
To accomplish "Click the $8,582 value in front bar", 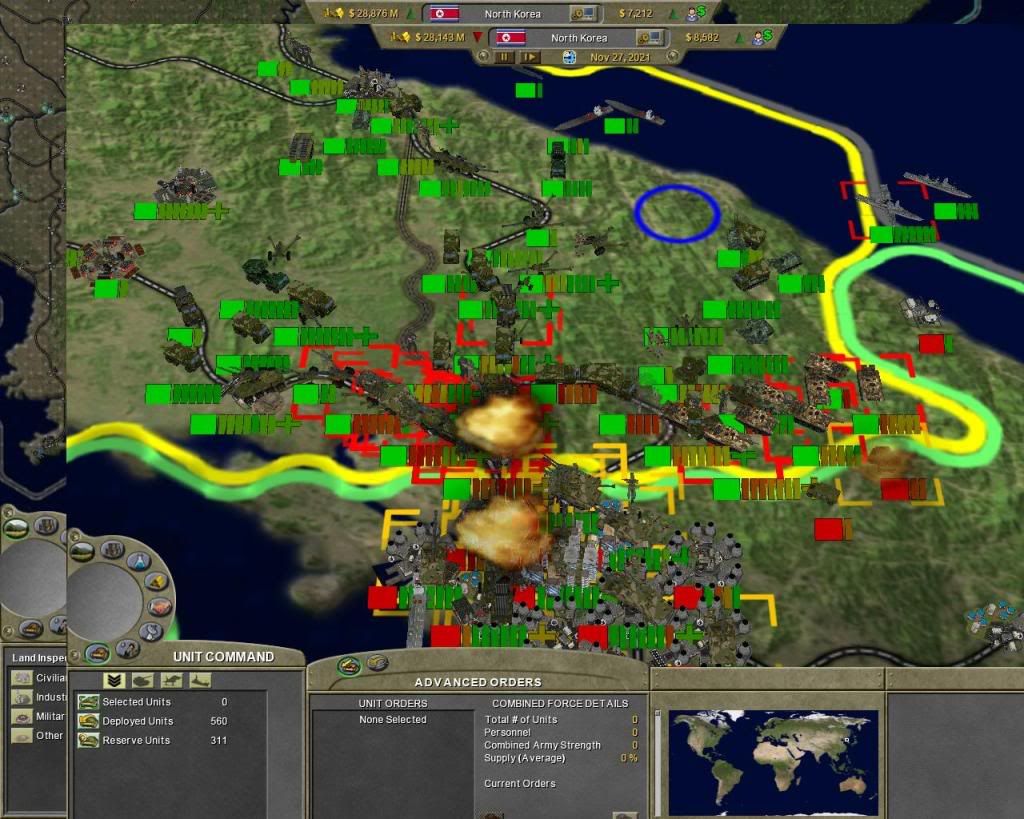I will [701, 37].
